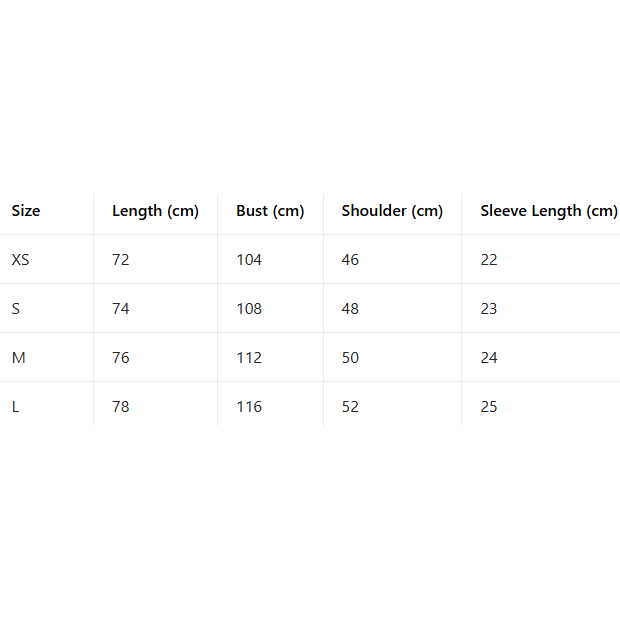The height and width of the screenshot is (620, 620).
Task: Click sleeve length value 23
Action: pos(489,309)
